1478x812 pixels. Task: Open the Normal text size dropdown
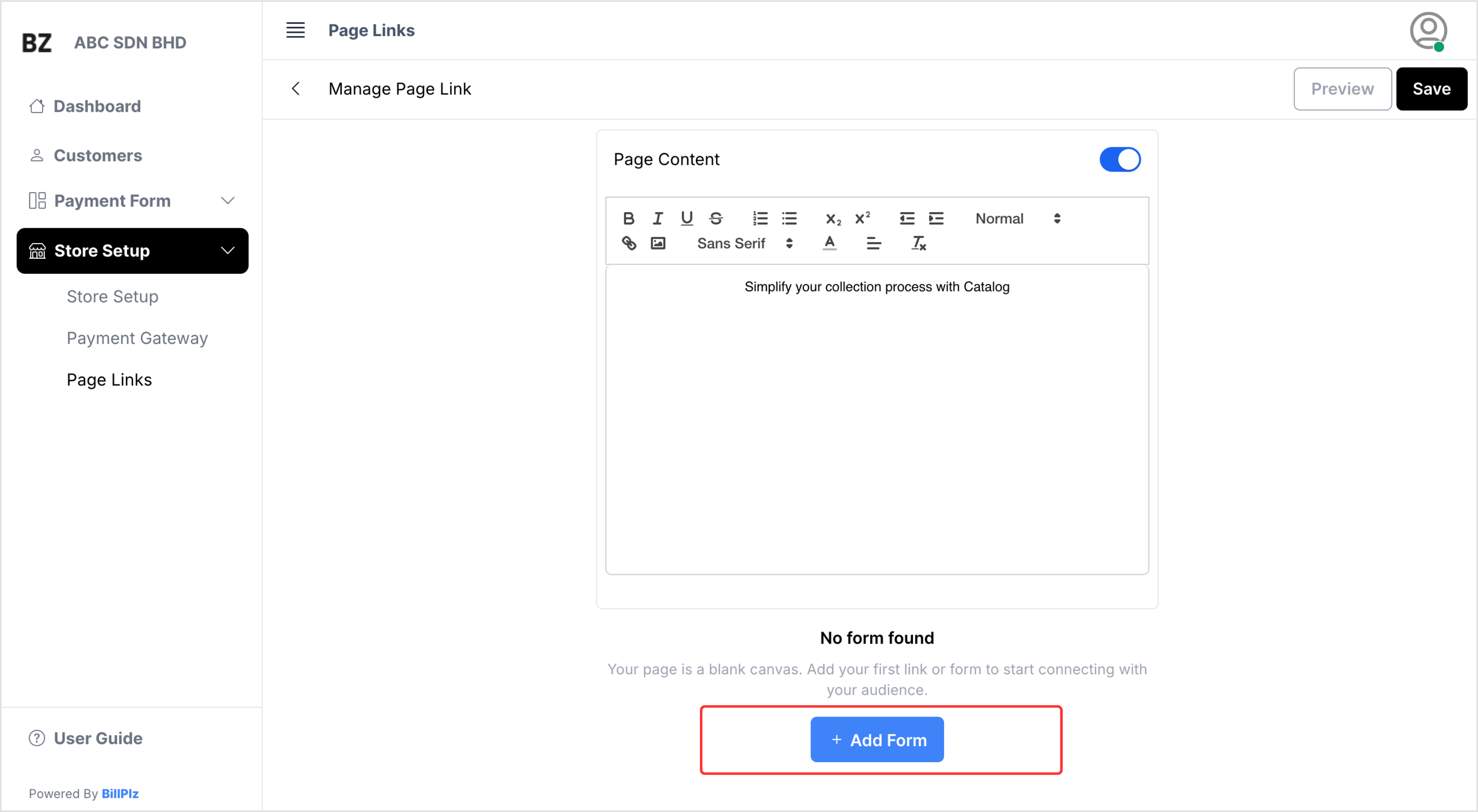1017,218
